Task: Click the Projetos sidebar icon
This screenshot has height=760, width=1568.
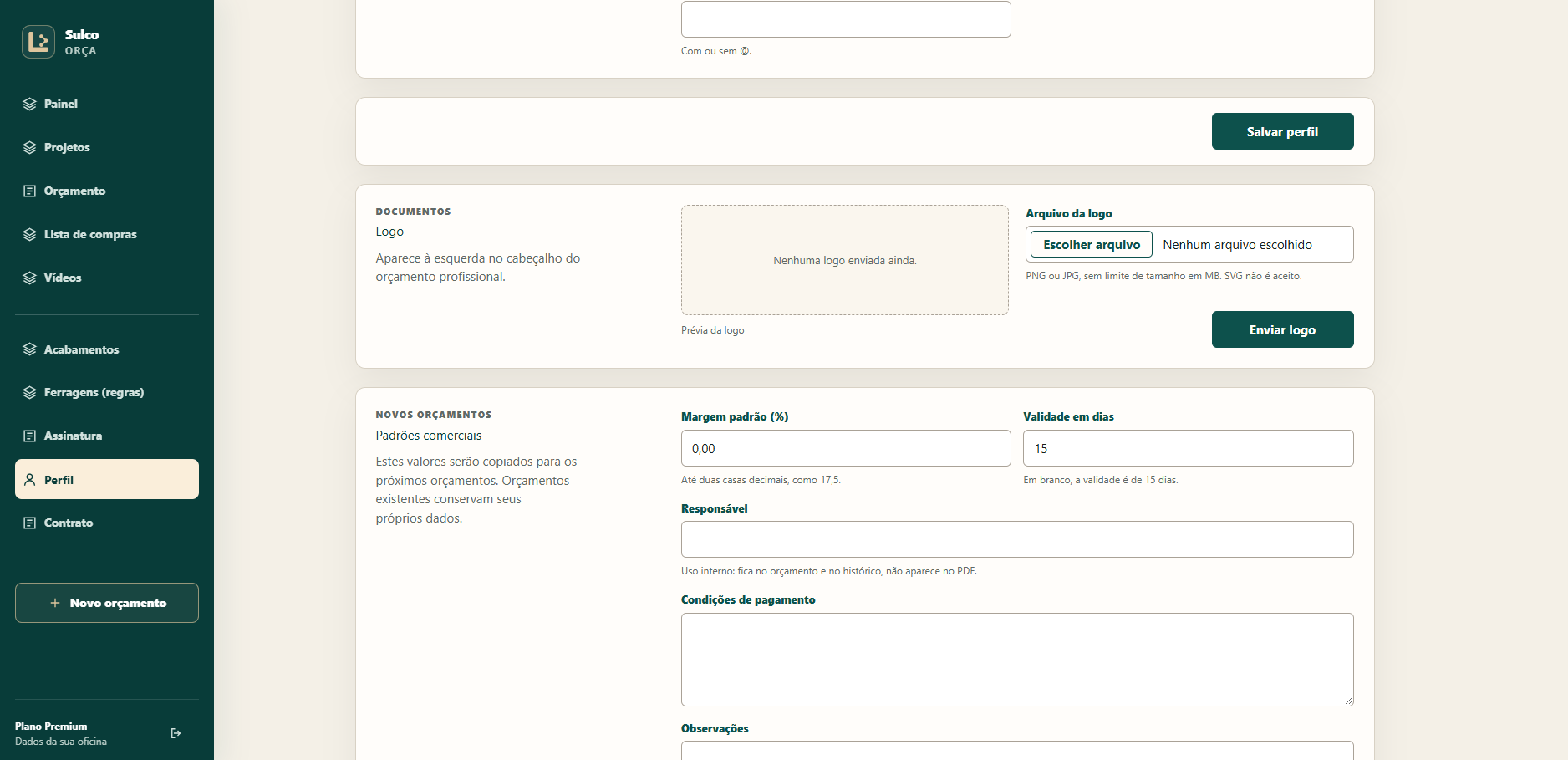Action: (30, 147)
